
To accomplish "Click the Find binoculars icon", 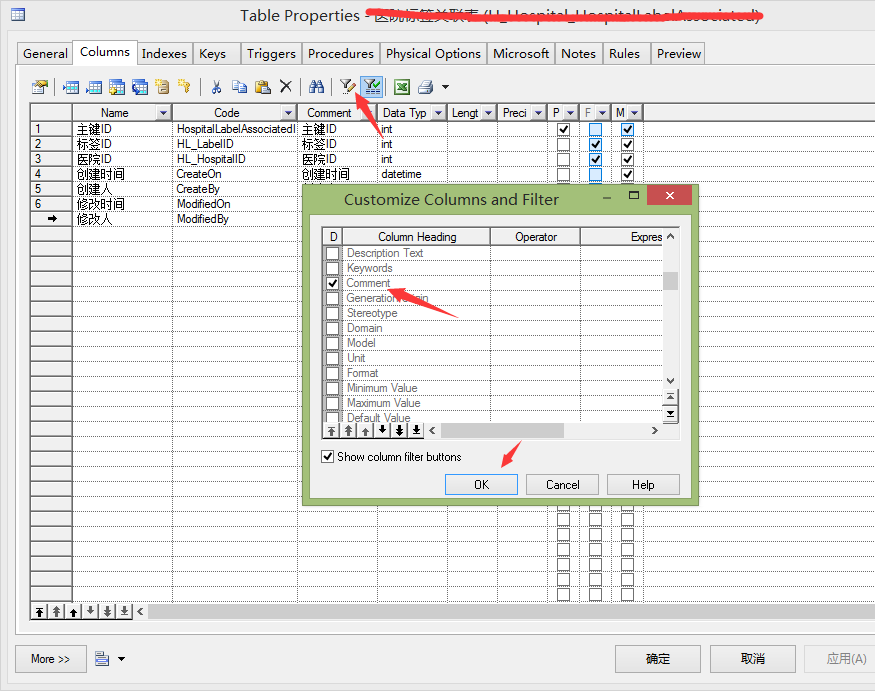I will coord(316,87).
